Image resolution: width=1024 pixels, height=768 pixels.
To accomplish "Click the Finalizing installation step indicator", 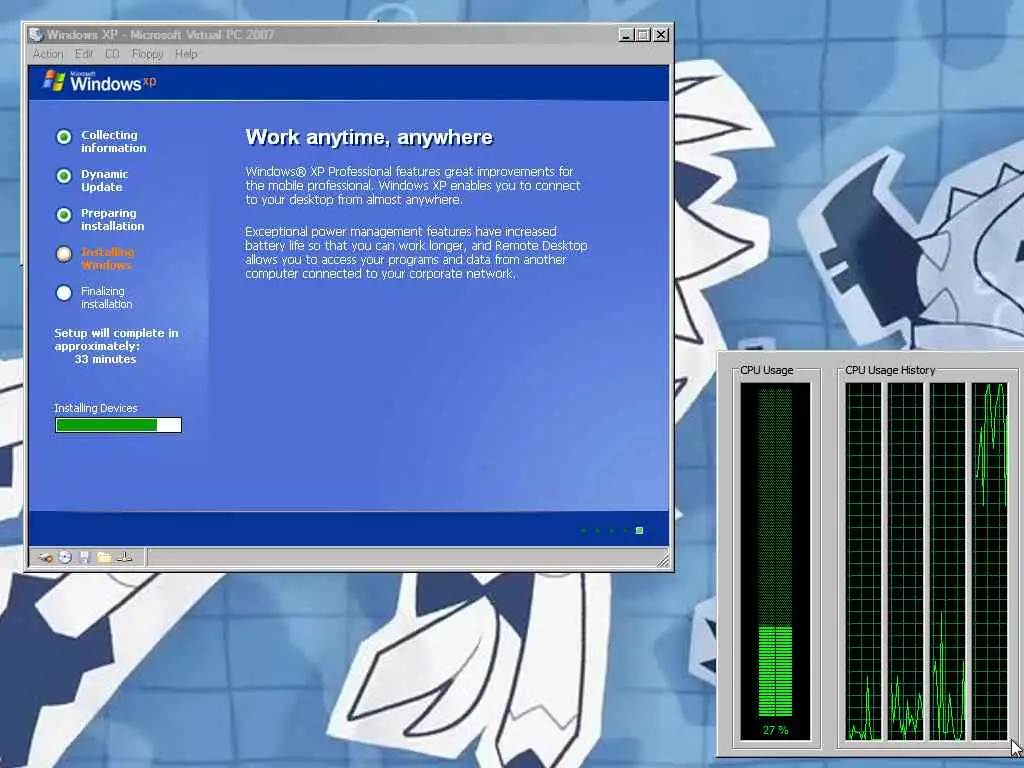I will [63, 293].
